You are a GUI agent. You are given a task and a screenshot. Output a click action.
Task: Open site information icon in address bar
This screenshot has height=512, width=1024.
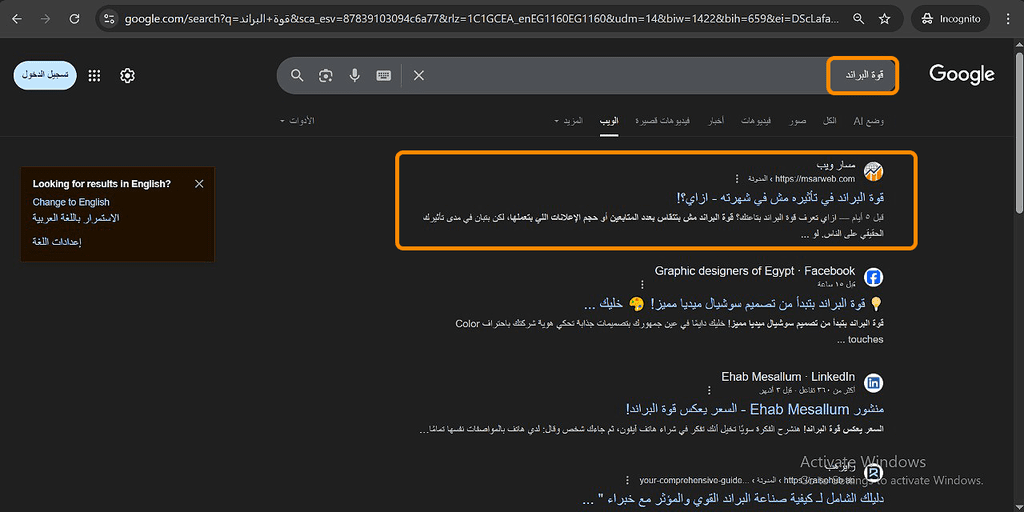[x=109, y=19]
